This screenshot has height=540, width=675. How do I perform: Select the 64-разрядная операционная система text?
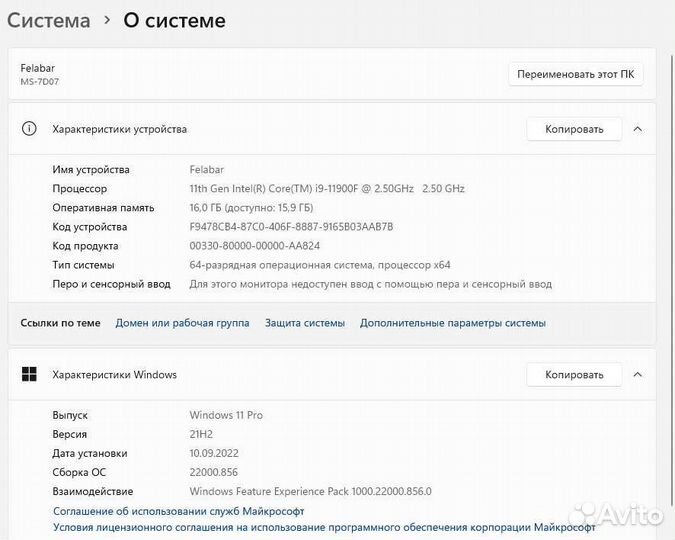320,265
